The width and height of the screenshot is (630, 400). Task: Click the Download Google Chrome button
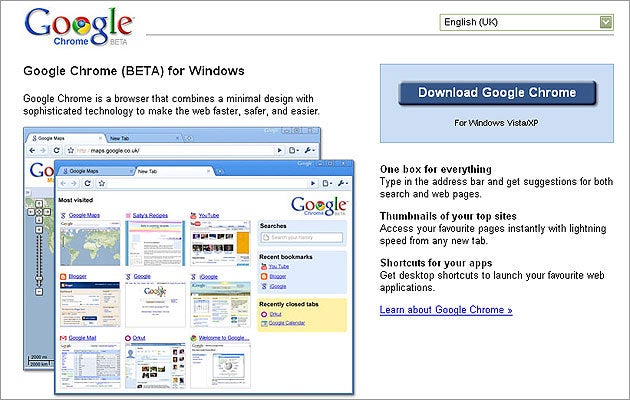click(497, 93)
